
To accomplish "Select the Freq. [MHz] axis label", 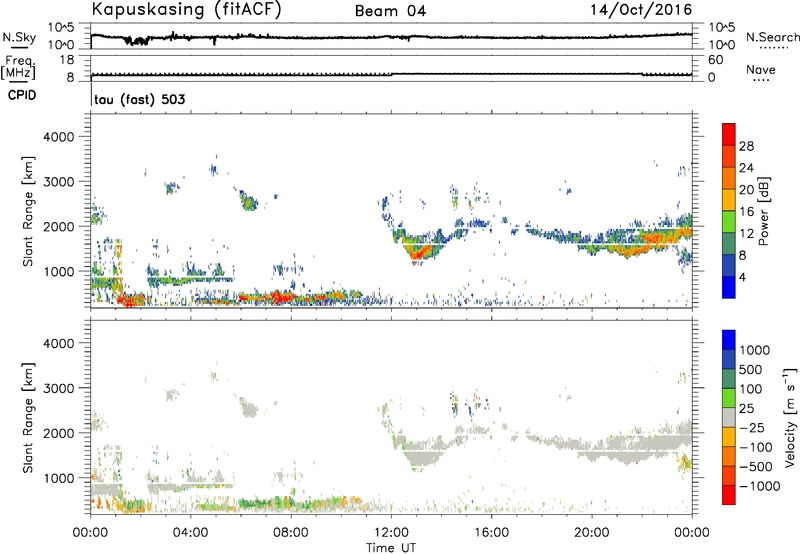I will click(x=19, y=67).
